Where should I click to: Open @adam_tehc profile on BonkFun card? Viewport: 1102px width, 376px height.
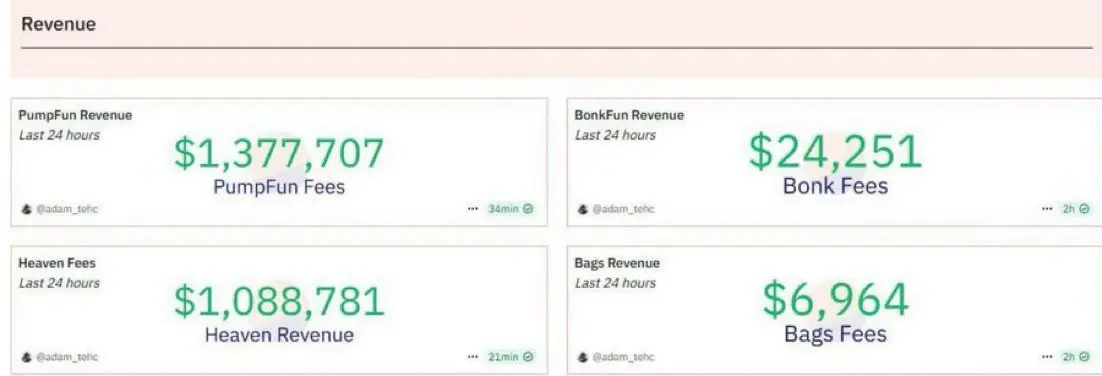point(623,209)
